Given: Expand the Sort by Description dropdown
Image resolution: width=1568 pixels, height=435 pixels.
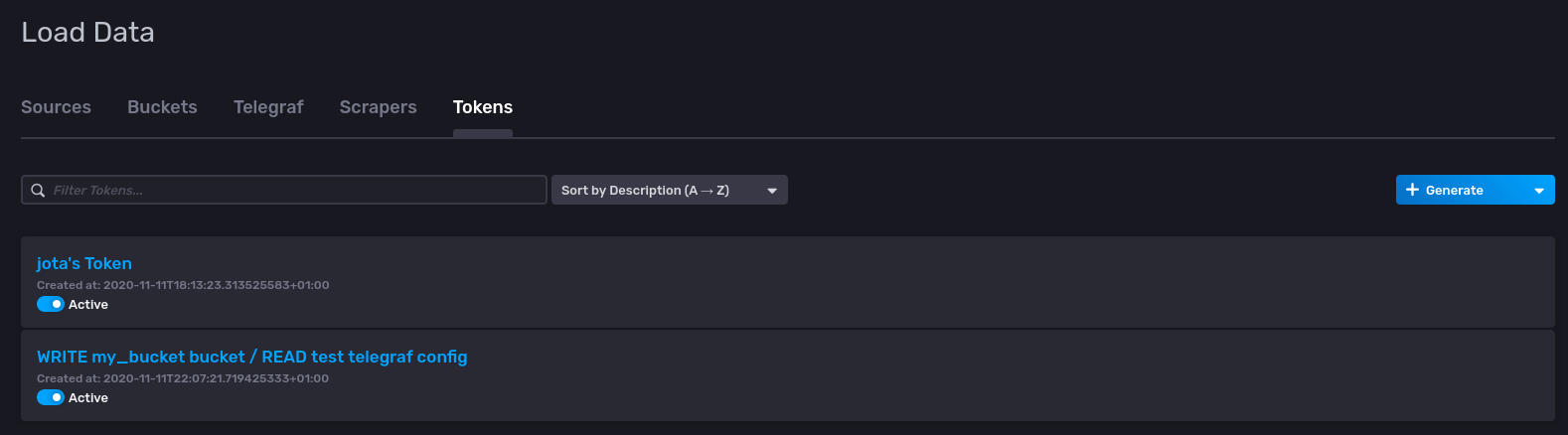Looking at the screenshot, I should click(x=670, y=190).
